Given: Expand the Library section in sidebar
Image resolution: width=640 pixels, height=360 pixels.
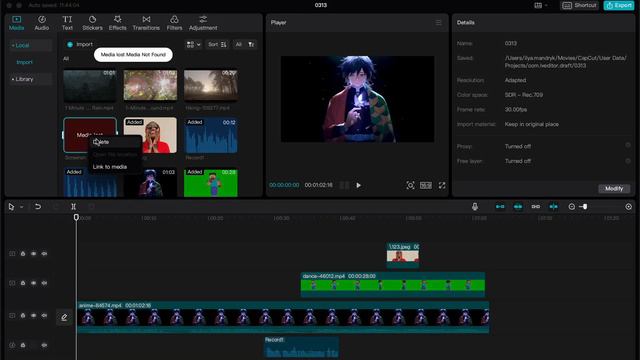Looking at the screenshot, I should pos(31,79).
